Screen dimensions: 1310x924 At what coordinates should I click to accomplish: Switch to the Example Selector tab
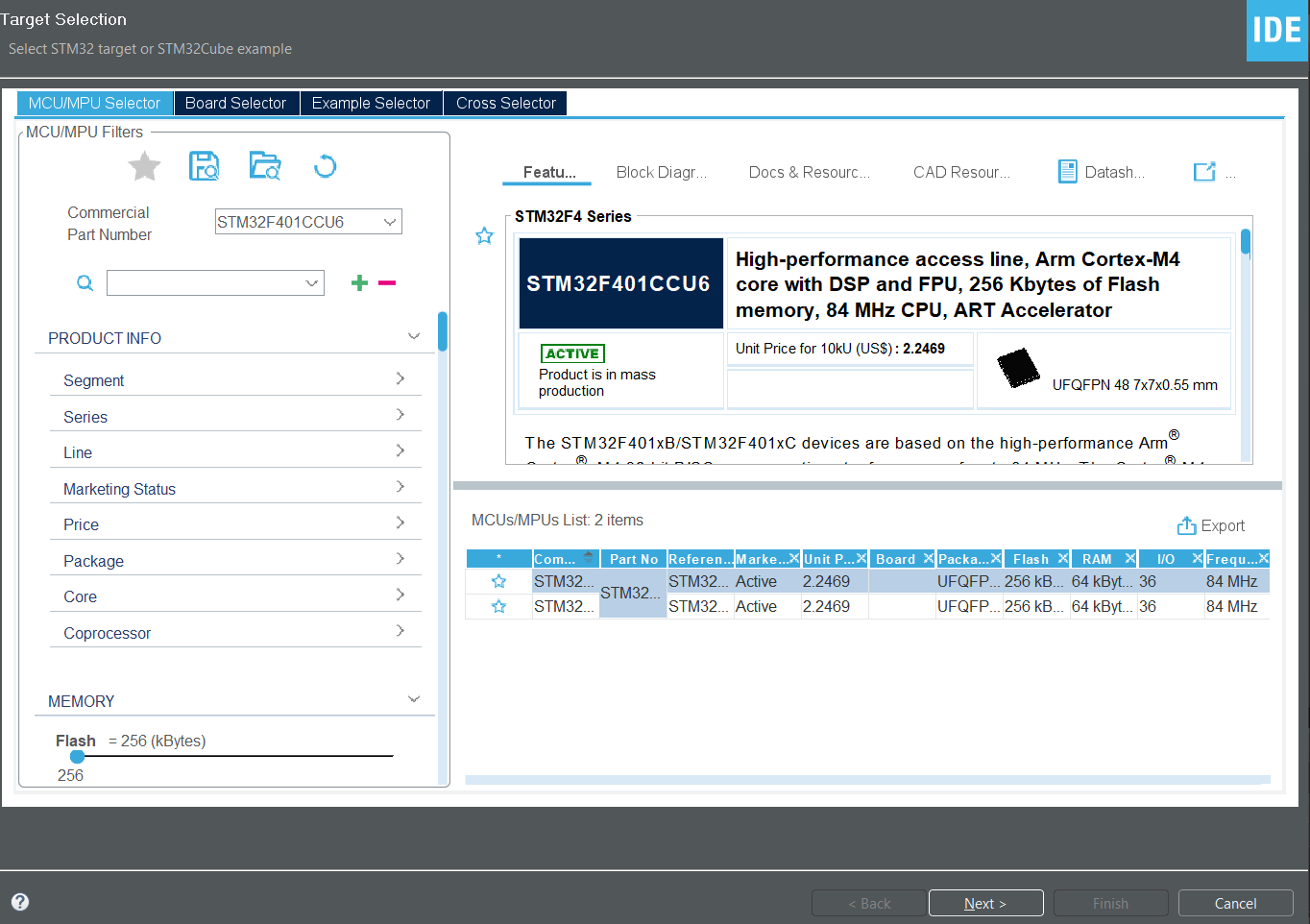(x=371, y=103)
